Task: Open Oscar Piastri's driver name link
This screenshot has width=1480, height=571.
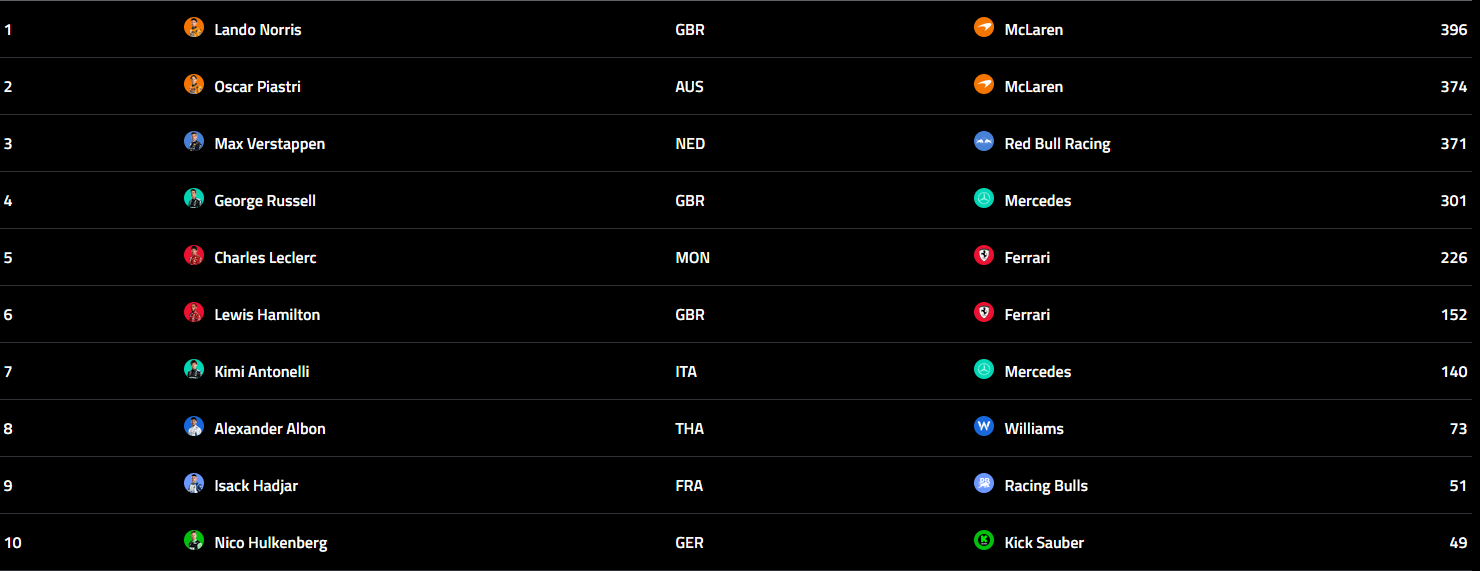Action: point(257,87)
